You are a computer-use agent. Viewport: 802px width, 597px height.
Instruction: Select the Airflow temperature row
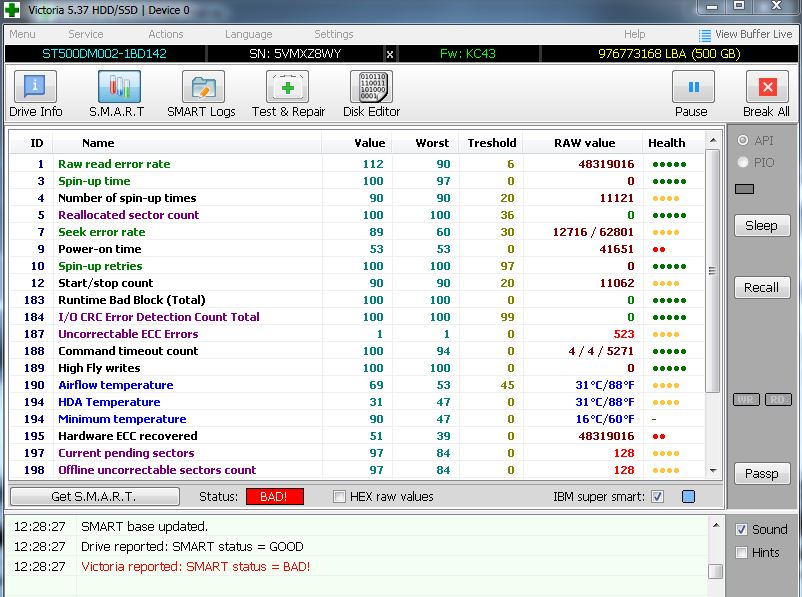coord(357,385)
